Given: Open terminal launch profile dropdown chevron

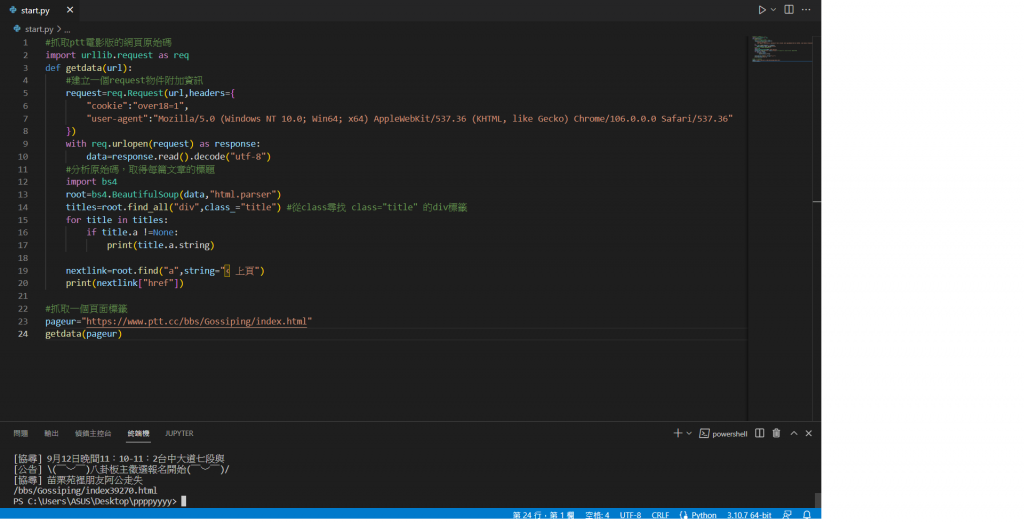Looking at the screenshot, I should [x=689, y=433].
